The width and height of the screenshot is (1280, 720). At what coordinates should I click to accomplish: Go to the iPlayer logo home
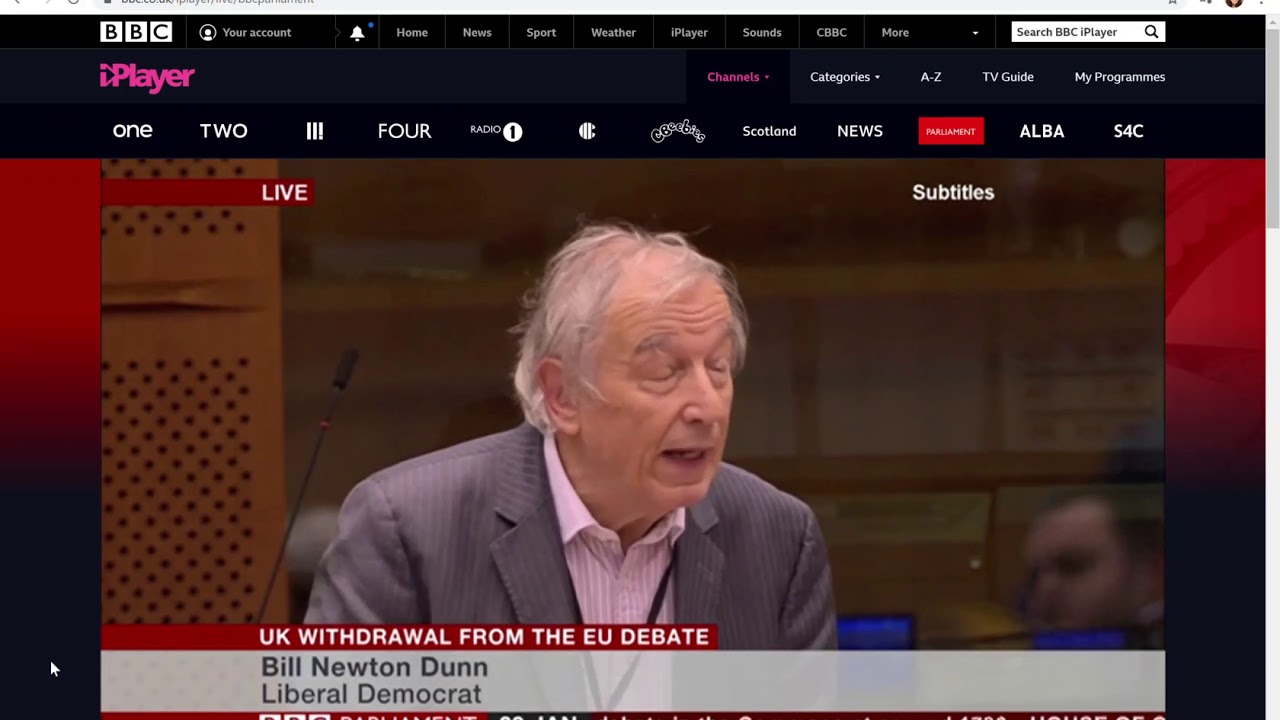tap(147, 77)
